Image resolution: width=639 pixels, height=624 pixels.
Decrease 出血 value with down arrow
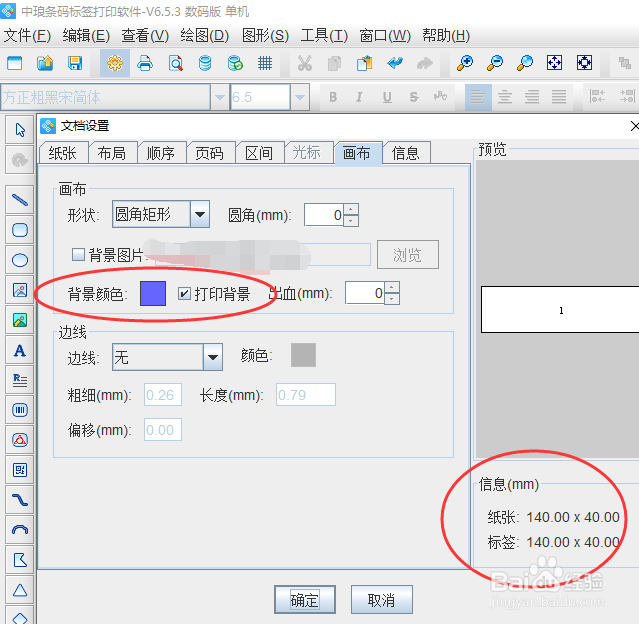click(392, 299)
